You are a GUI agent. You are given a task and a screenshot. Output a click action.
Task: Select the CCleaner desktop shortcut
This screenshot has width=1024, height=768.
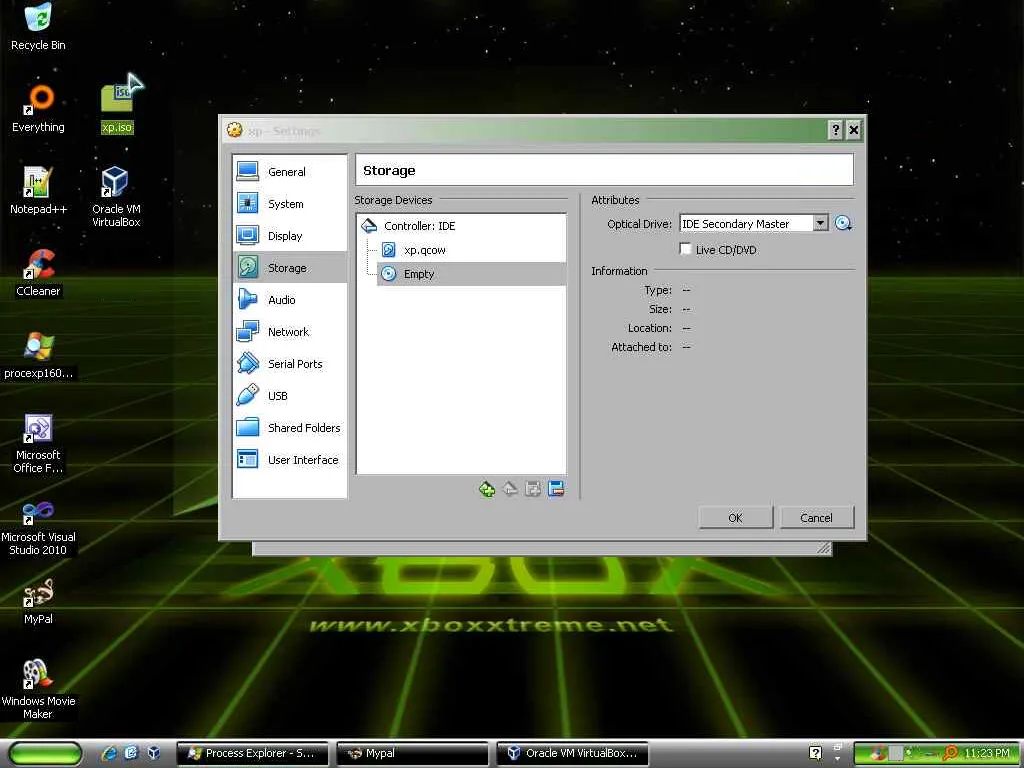38,273
